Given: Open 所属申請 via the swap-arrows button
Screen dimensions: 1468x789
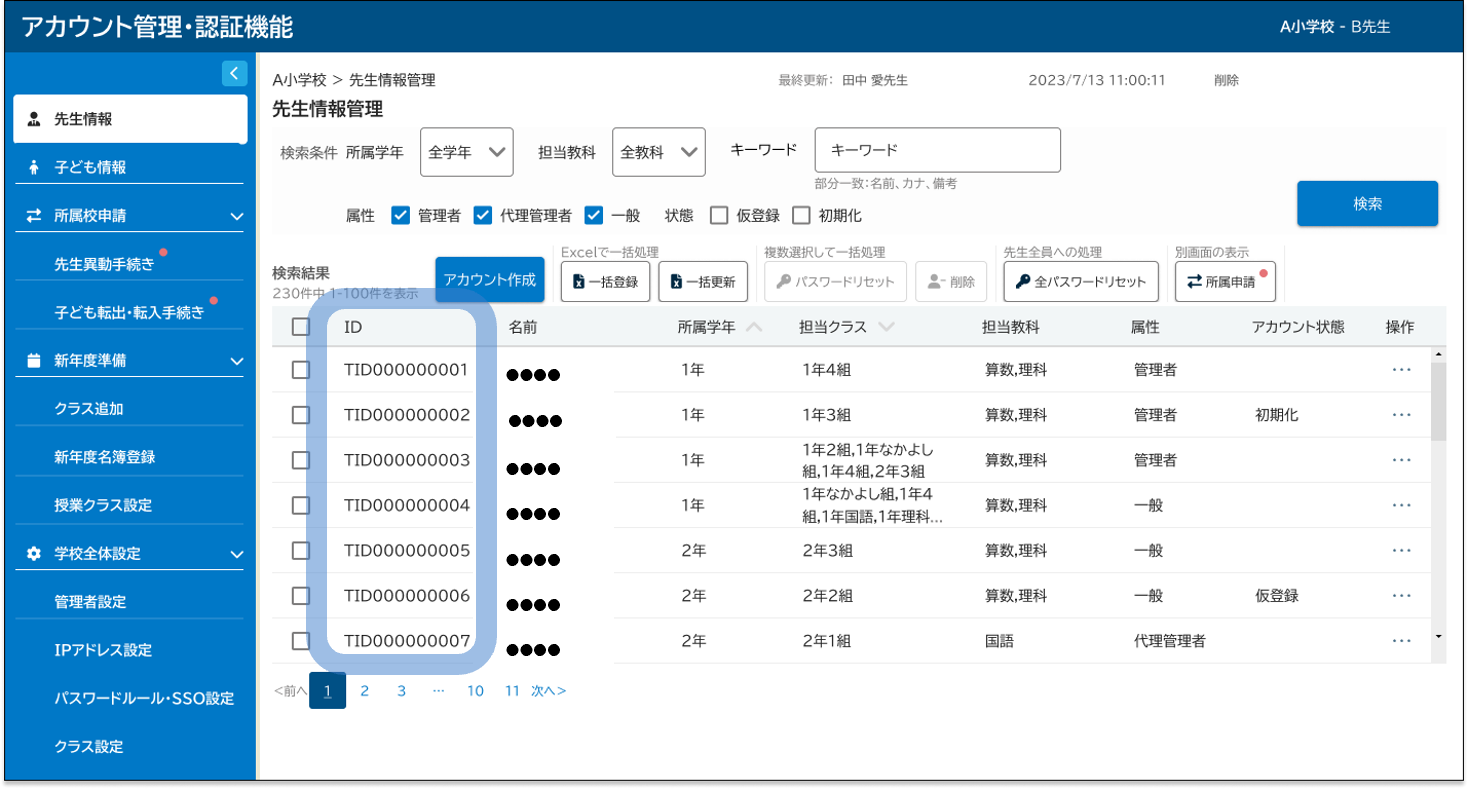Looking at the screenshot, I should 1225,282.
